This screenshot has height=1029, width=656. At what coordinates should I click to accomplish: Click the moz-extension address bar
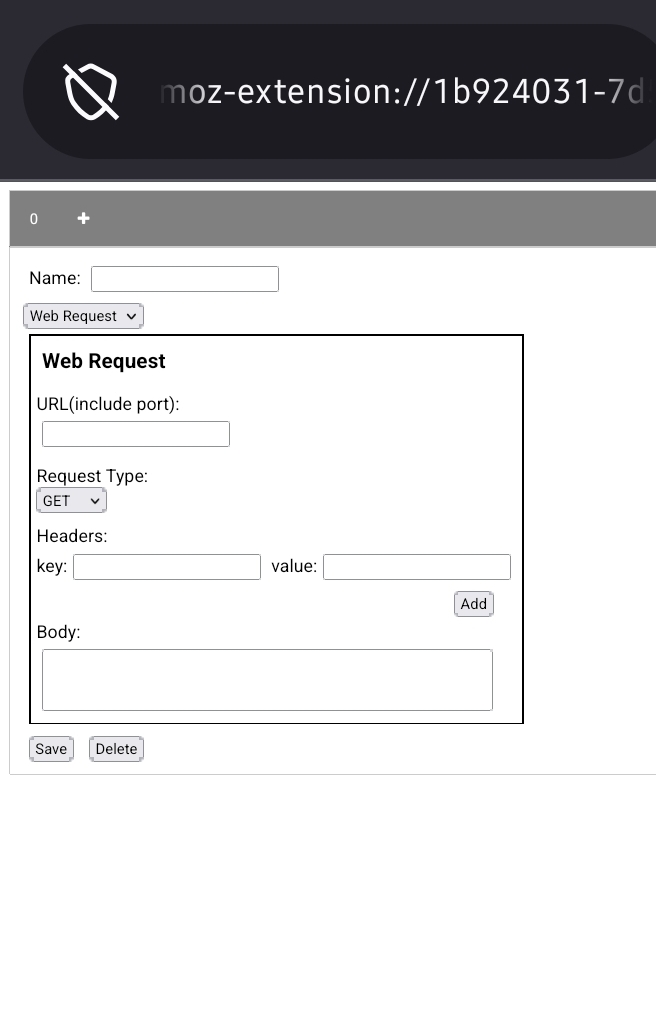tap(400, 91)
